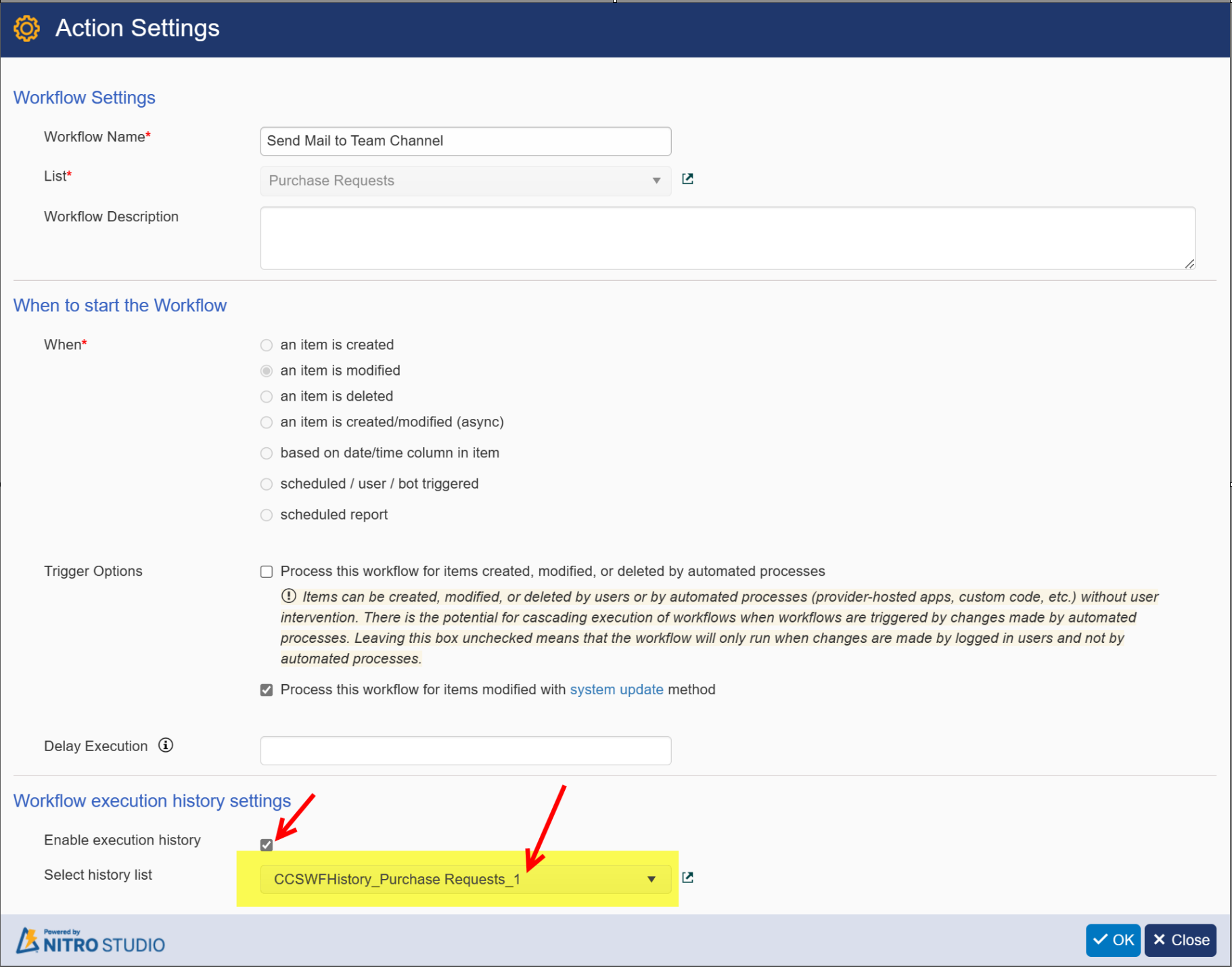Click the Nitro Studio logo
This screenshot has width=1232, height=967.
click(x=91, y=941)
